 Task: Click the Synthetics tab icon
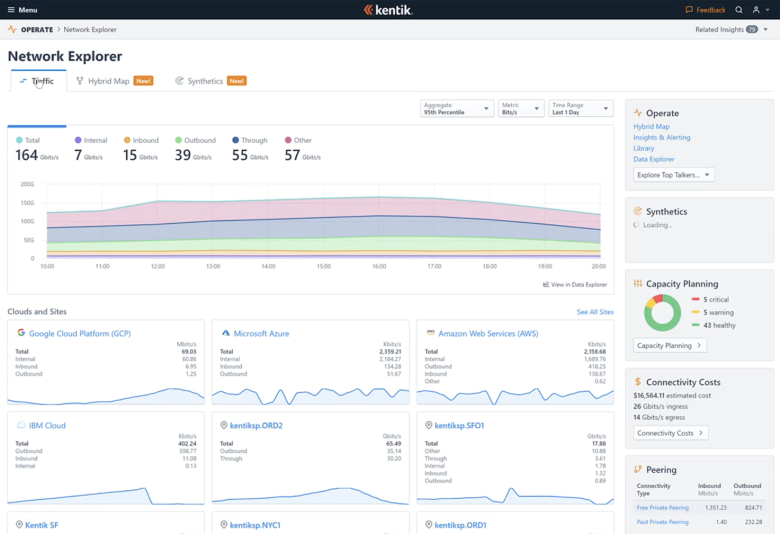pyautogui.click(x=179, y=81)
